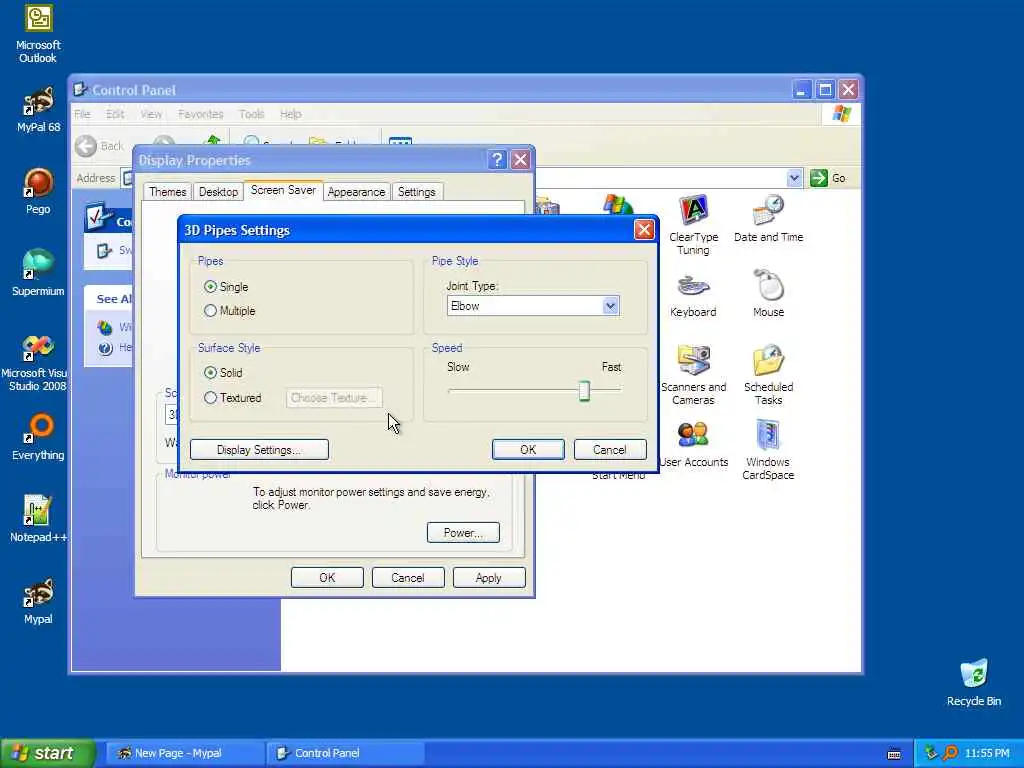Click the Windows flag logo in Control Panel
The height and width of the screenshot is (768, 1024).
[x=841, y=114]
